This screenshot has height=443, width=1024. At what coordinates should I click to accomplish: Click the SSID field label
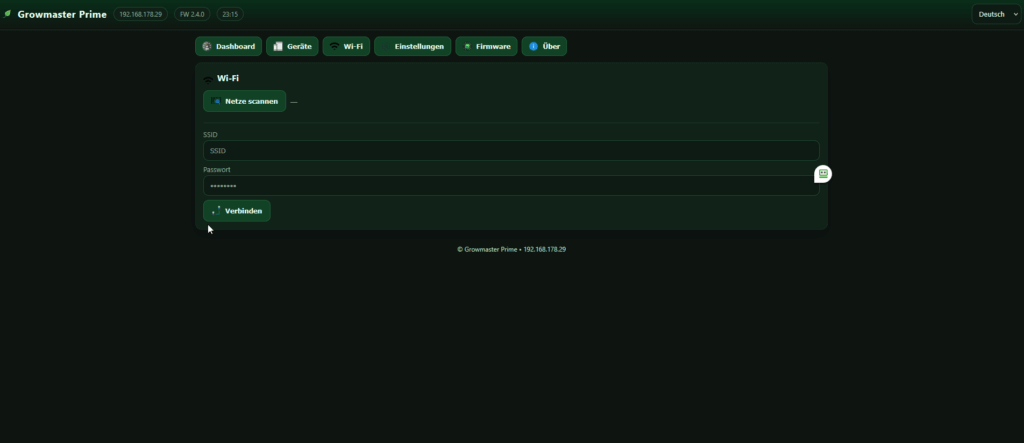(210, 135)
